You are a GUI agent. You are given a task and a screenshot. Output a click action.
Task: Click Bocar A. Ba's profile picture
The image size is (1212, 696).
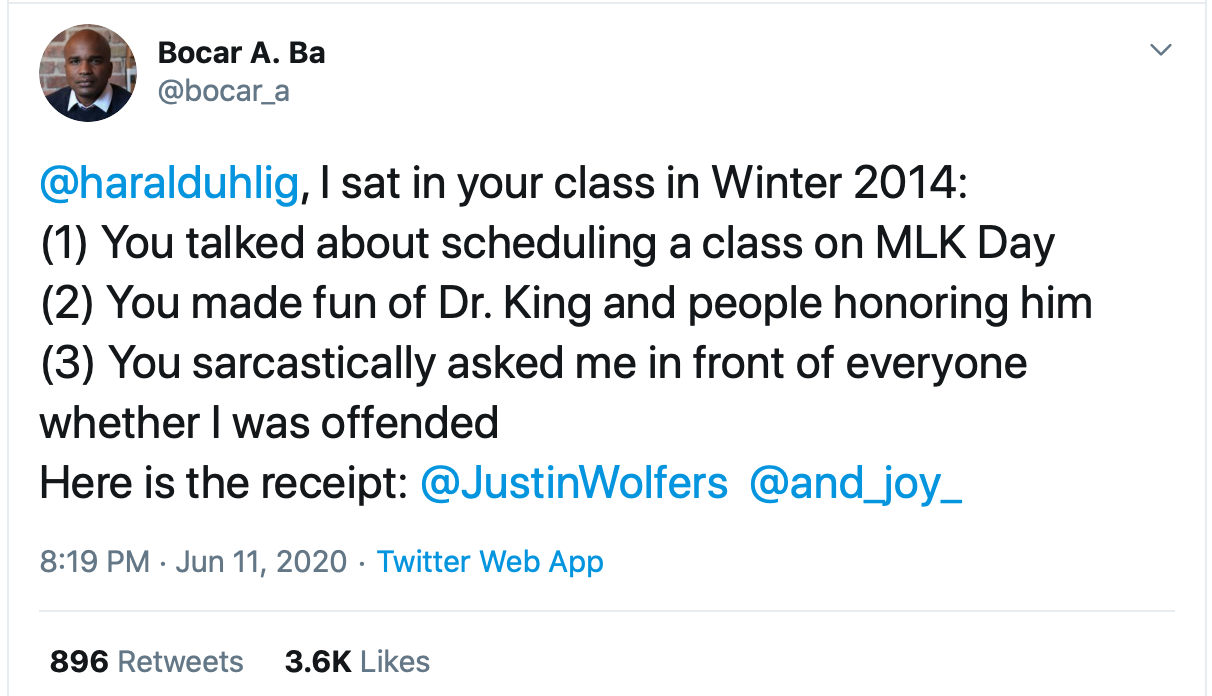(x=87, y=73)
